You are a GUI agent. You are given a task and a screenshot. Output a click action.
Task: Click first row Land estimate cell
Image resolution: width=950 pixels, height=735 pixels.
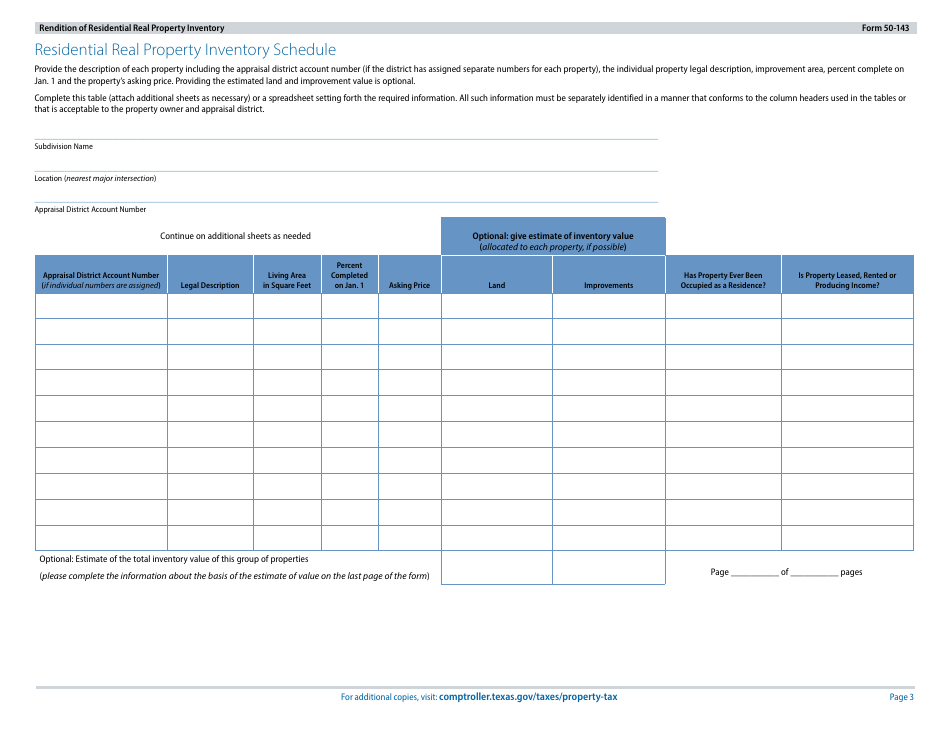coord(496,306)
